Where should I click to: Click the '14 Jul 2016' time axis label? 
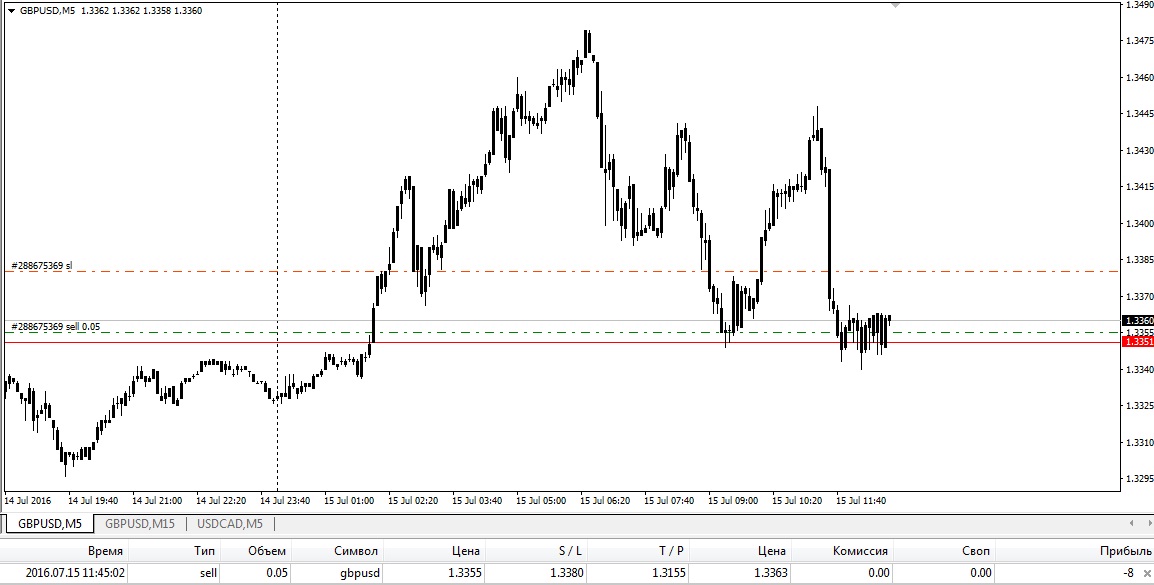pyautogui.click(x=27, y=500)
